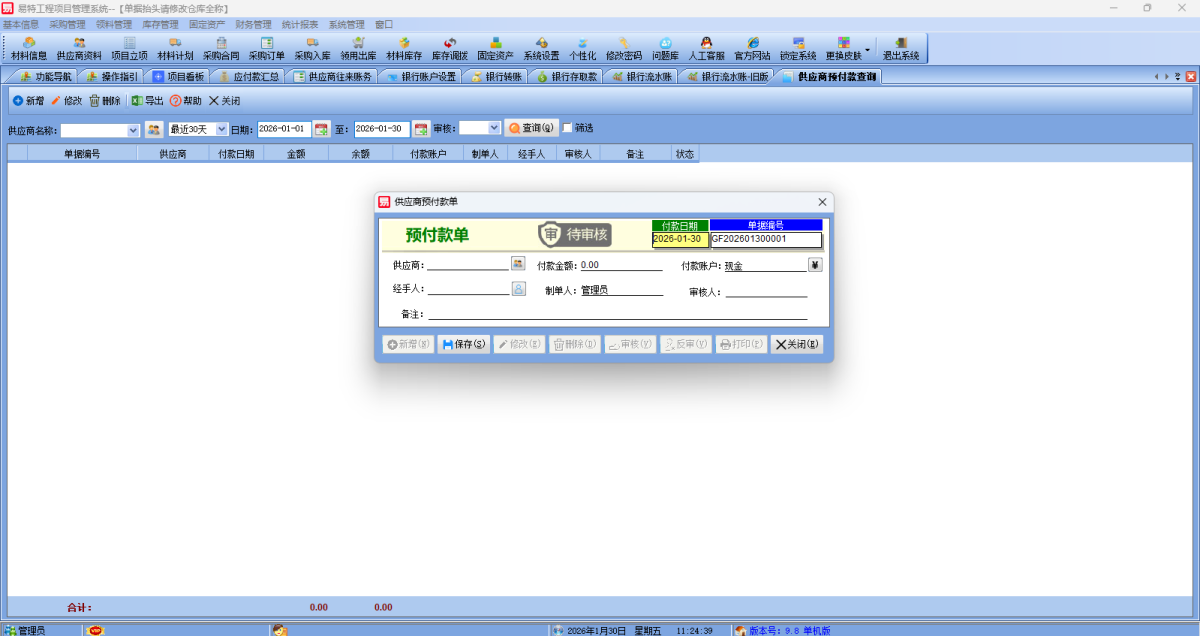Viewport: 1200px width, 636px height.
Task: Switch to the 银行转账 tab
Action: coord(496,77)
